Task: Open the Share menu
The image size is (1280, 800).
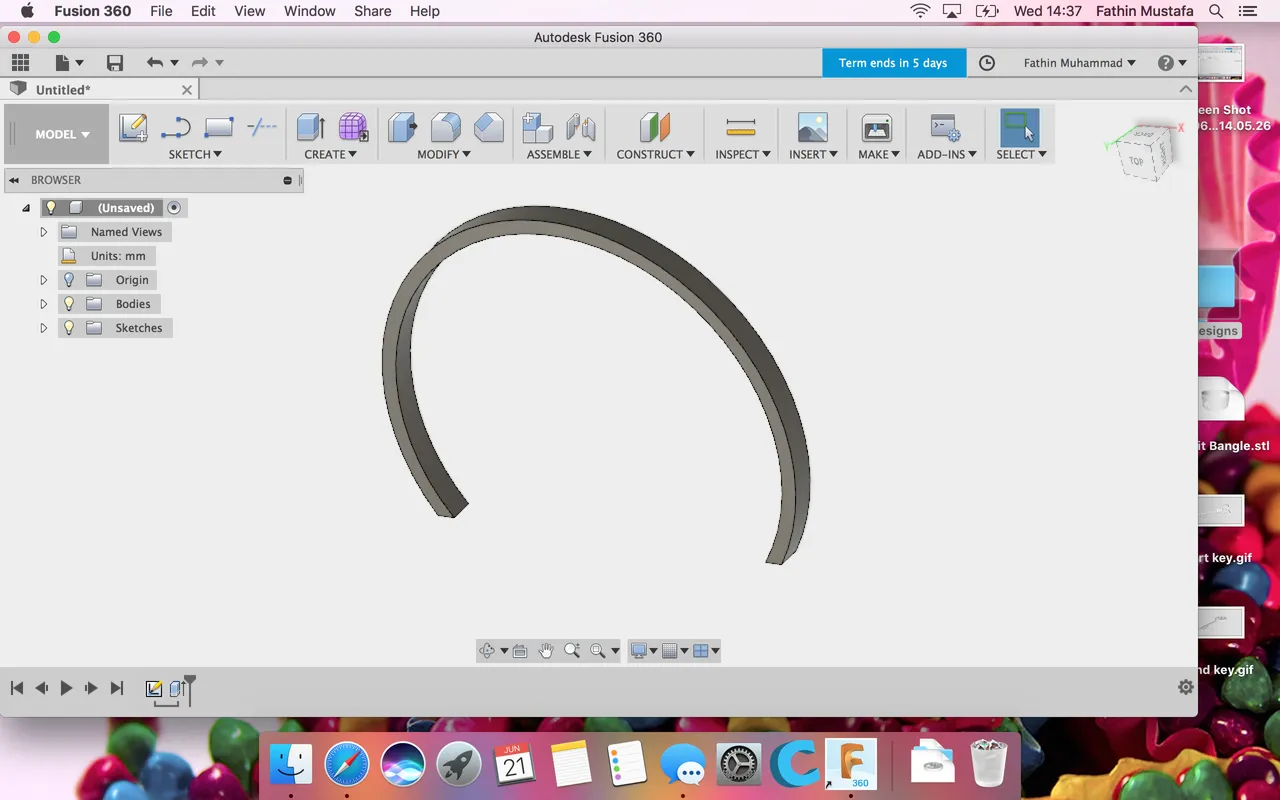Action: [x=372, y=11]
